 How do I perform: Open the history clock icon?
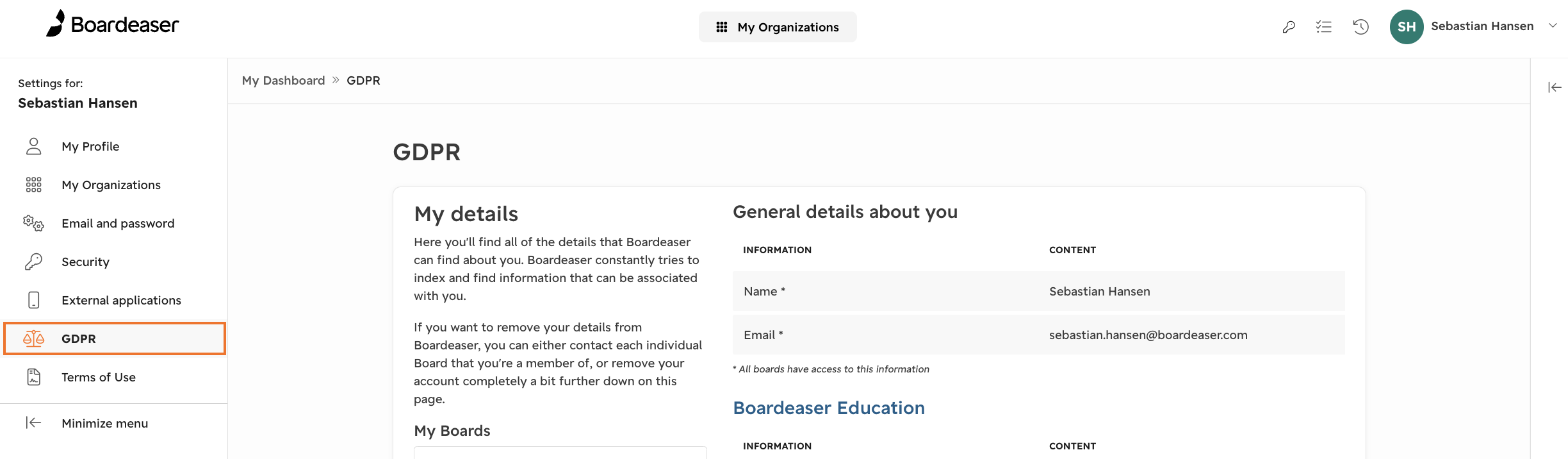click(x=1361, y=27)
